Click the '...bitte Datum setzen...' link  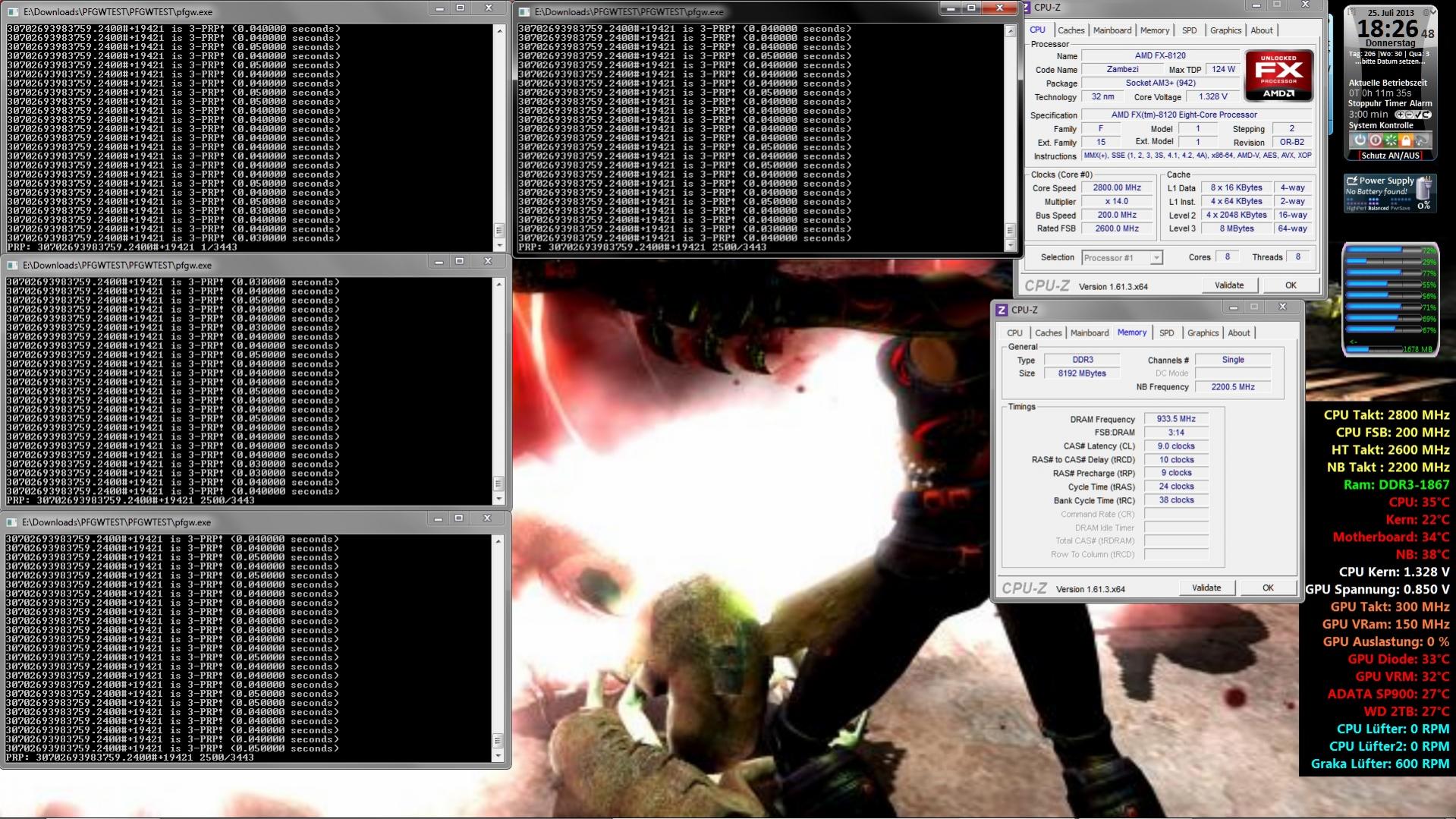tap(1389, 61)
